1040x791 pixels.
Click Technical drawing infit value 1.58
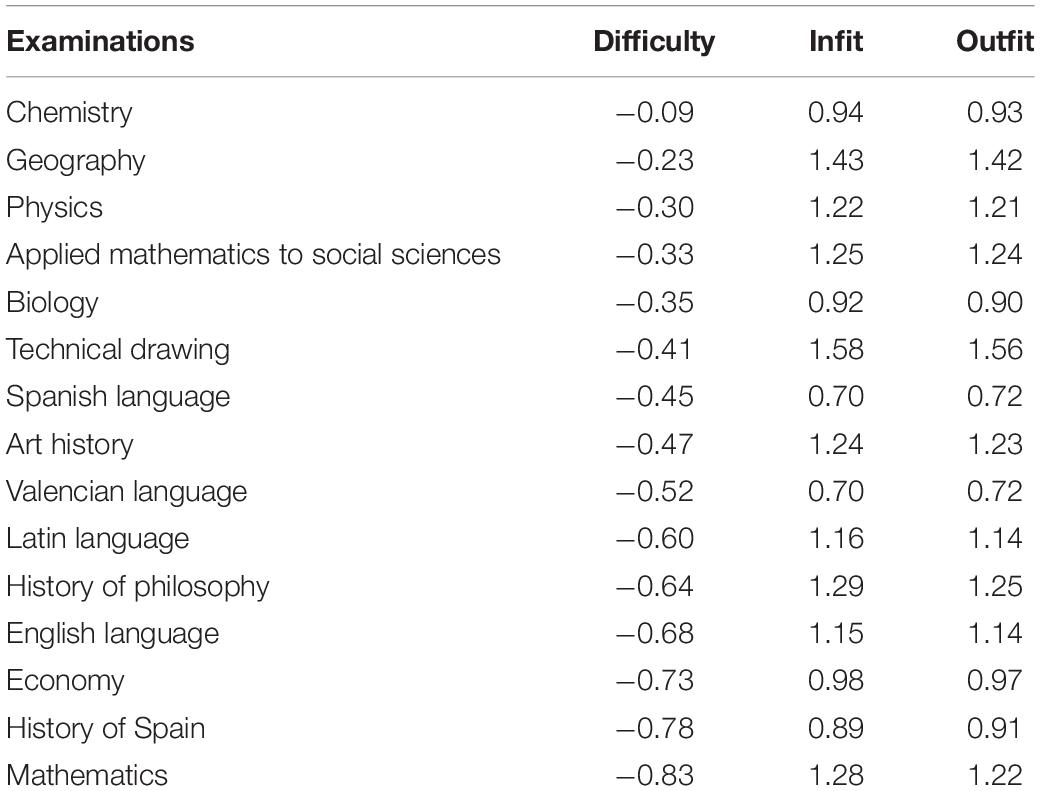836,349
